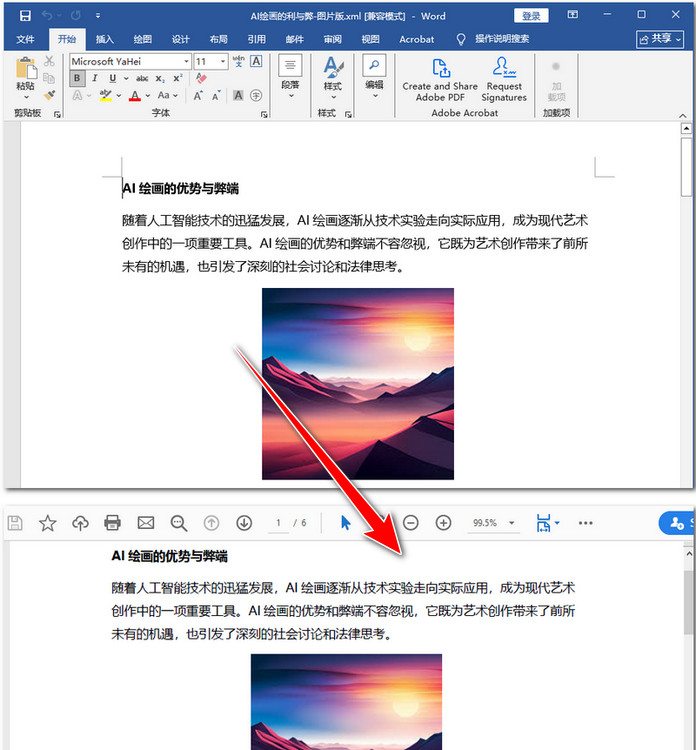Screen dimensions: 696x750
Task: Apply the red font color
Action: (135, 96)
